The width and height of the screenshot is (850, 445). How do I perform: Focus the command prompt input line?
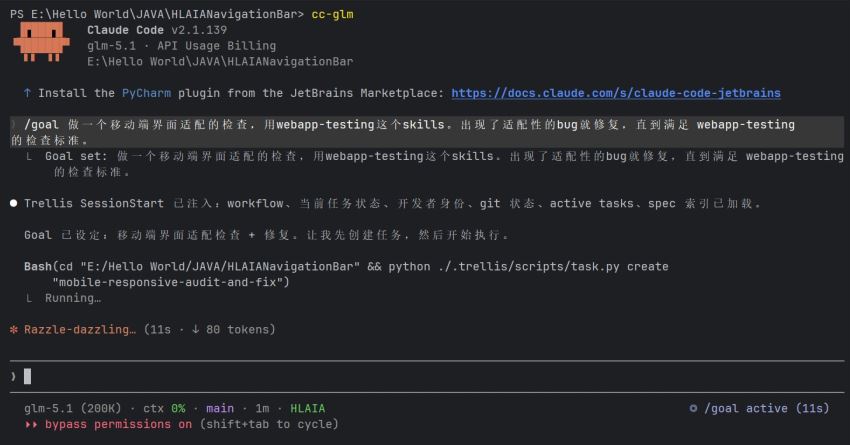[x=427, y=376]
